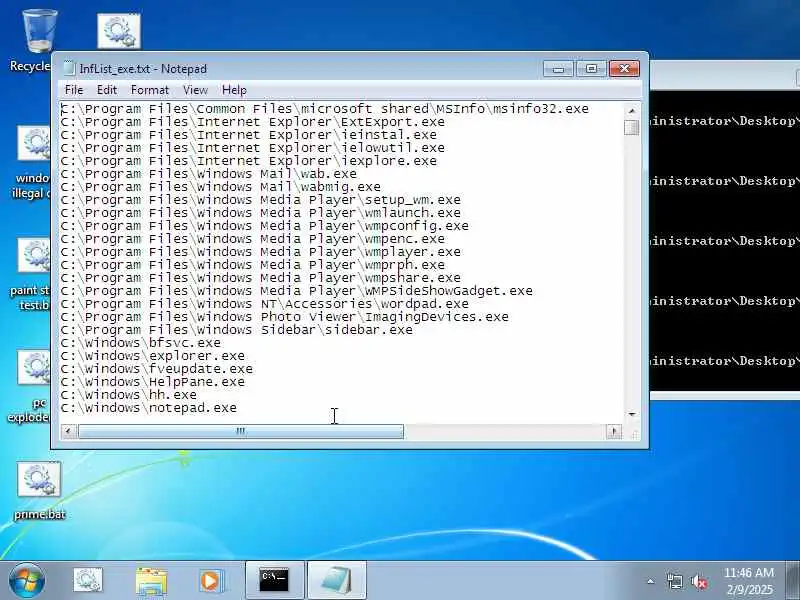
Task: Click the C:\Windows\explorer.exe line
Action: [x=153, y=356]
